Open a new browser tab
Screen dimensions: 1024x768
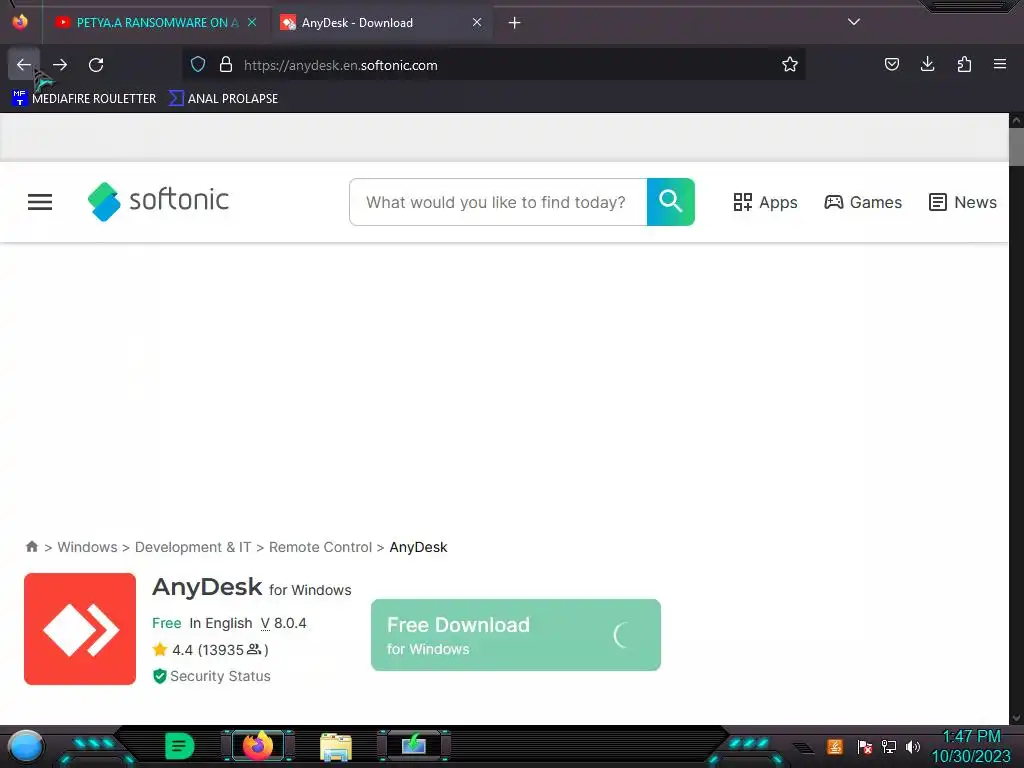pyautogui.click(x=515, y=23)
